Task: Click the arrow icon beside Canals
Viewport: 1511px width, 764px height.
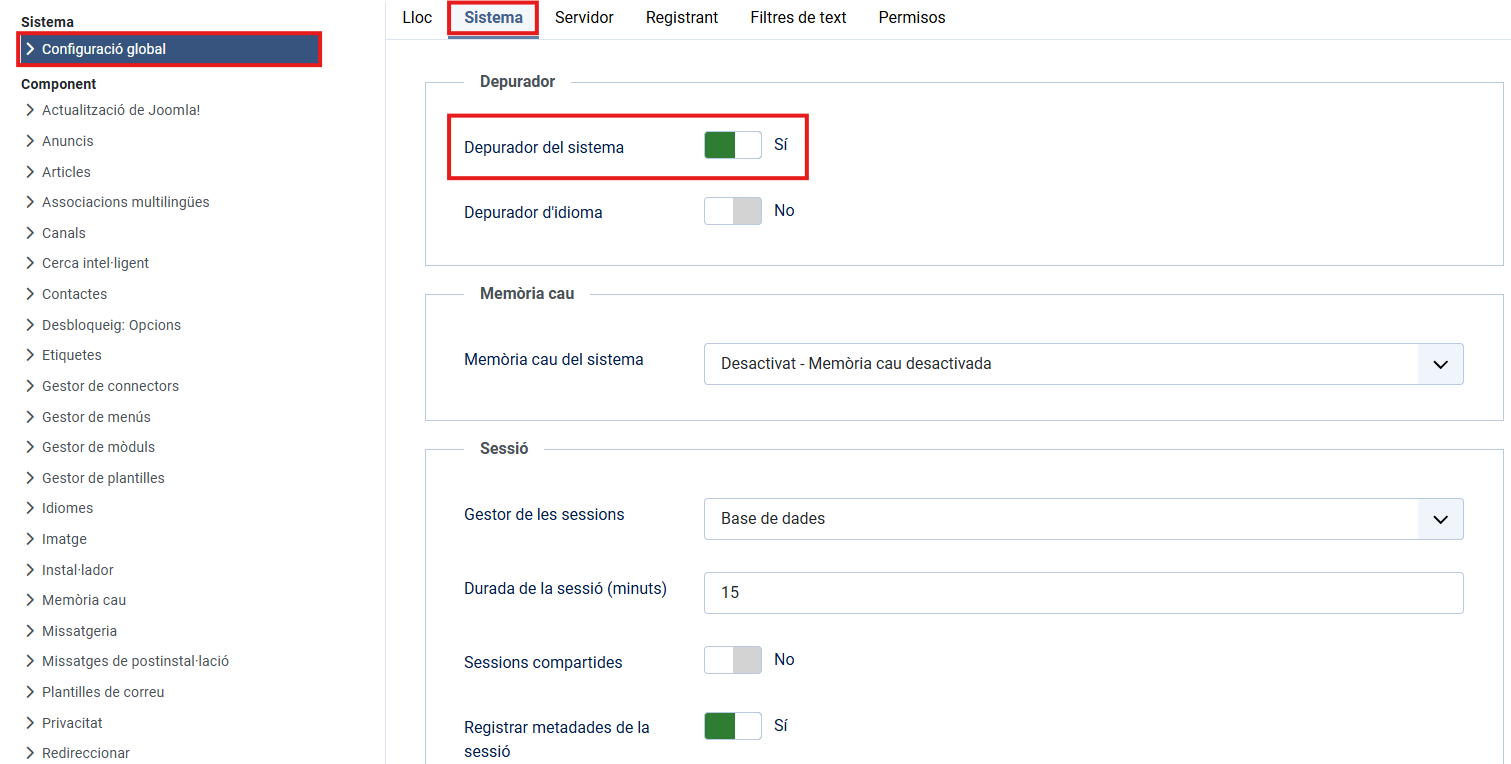Action: click(x=30, y=233)
